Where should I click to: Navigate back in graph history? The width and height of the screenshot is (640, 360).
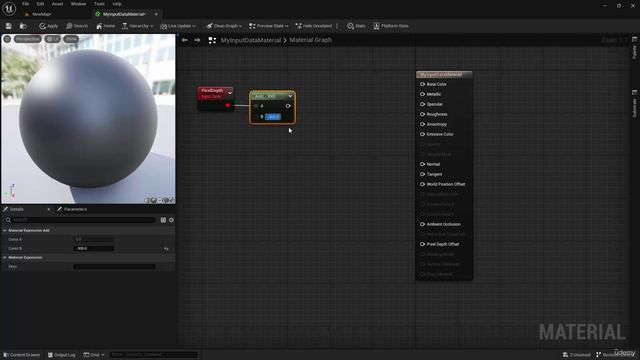tap(184, 40)
